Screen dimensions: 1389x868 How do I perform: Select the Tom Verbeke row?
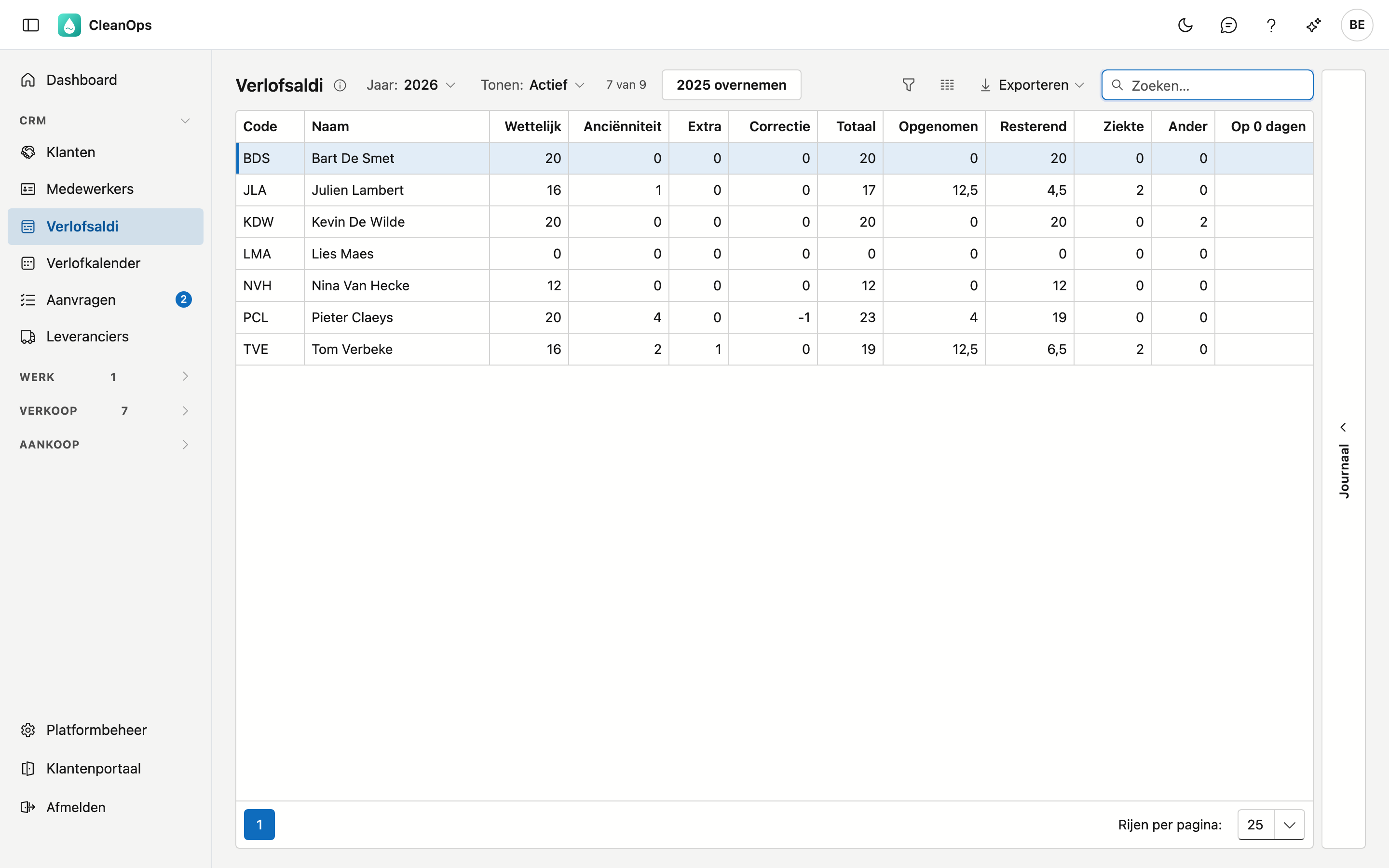[774, 349]
